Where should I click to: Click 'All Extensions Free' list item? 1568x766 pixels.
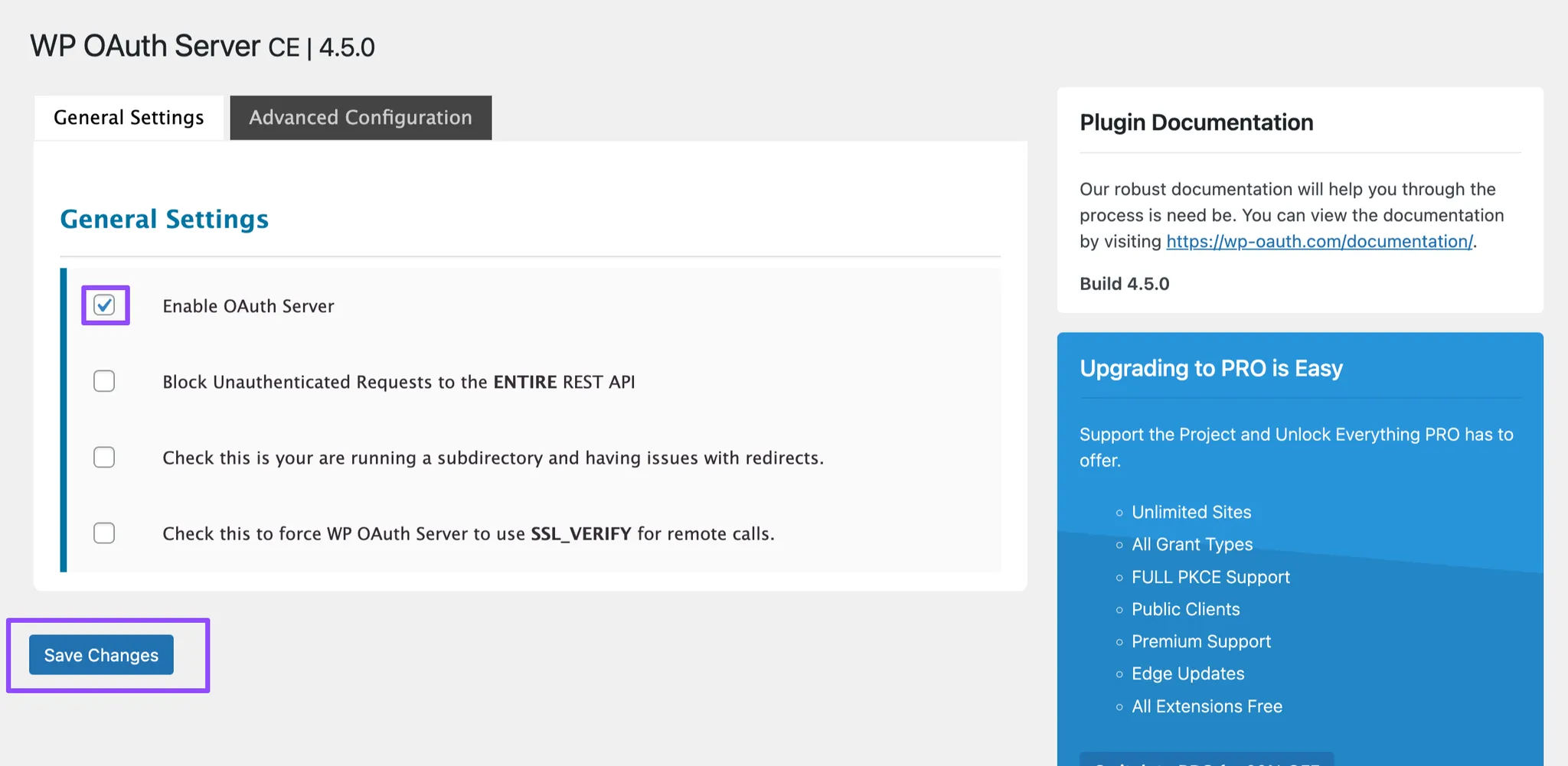[x=1207, y=706]
